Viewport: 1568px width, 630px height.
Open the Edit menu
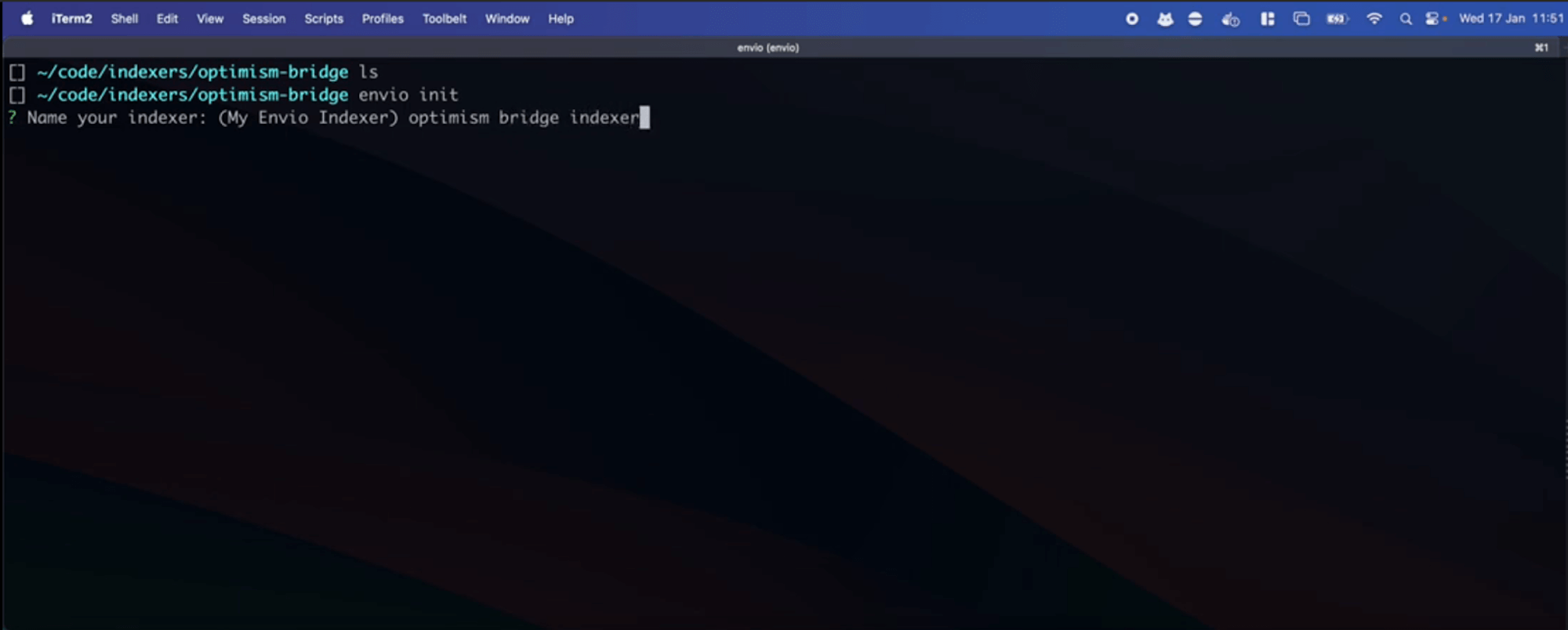[167, 18]
